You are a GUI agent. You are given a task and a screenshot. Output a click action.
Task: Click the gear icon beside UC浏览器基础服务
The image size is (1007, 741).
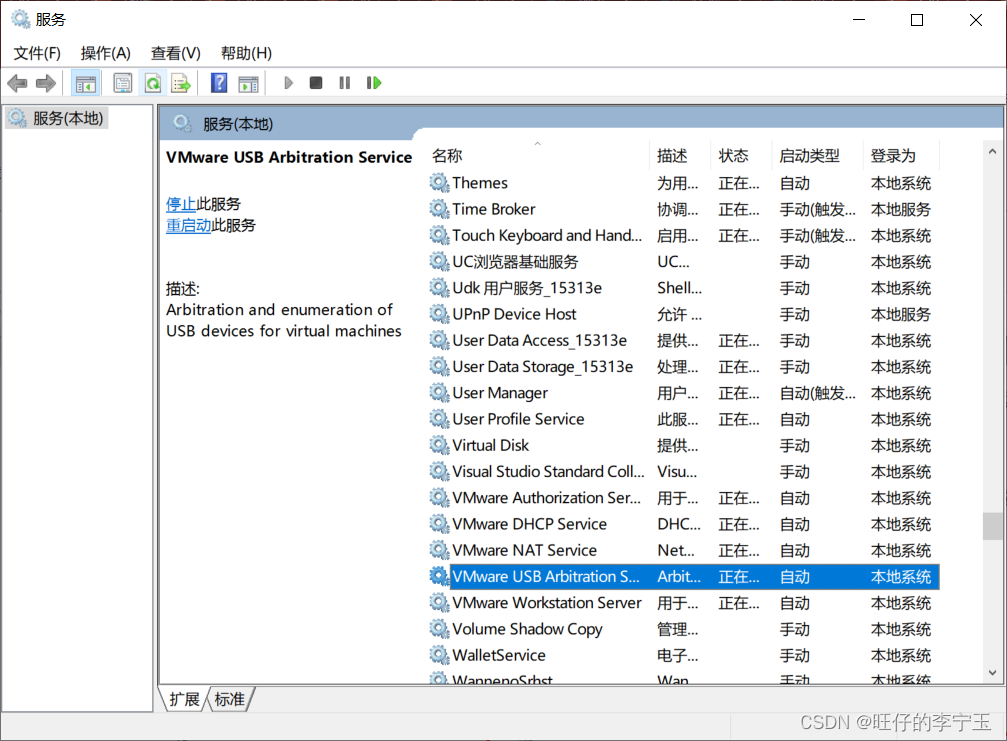click(x=439, y=262)
